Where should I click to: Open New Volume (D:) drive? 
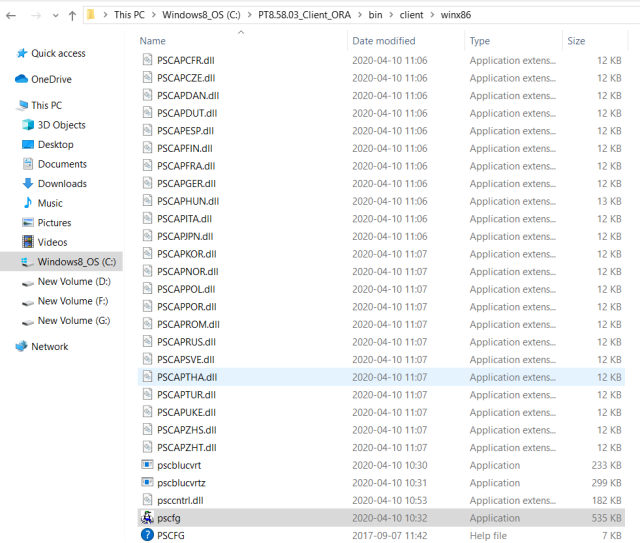click(x=74, y=282)
